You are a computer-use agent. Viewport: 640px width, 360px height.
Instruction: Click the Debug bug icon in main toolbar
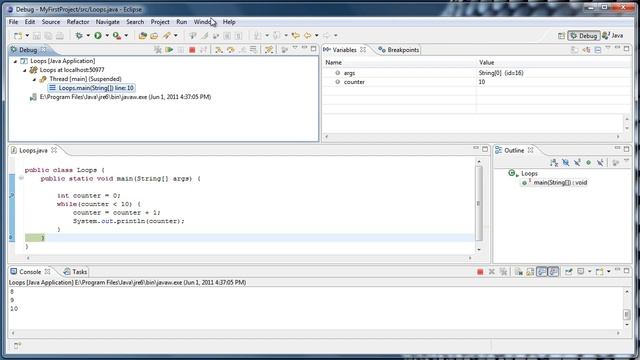click(79, 36)
